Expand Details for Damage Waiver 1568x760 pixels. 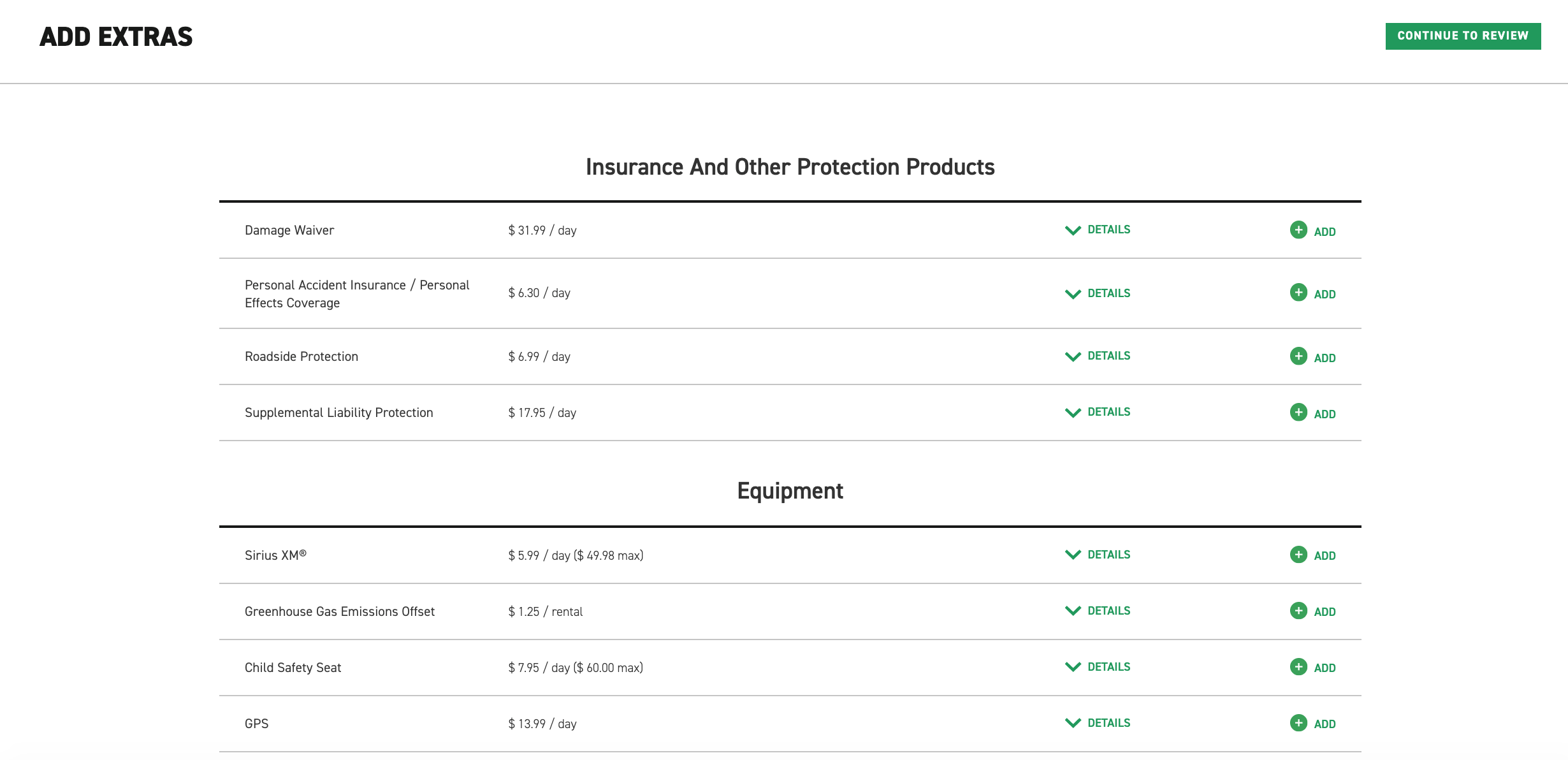click(1096, 230)
